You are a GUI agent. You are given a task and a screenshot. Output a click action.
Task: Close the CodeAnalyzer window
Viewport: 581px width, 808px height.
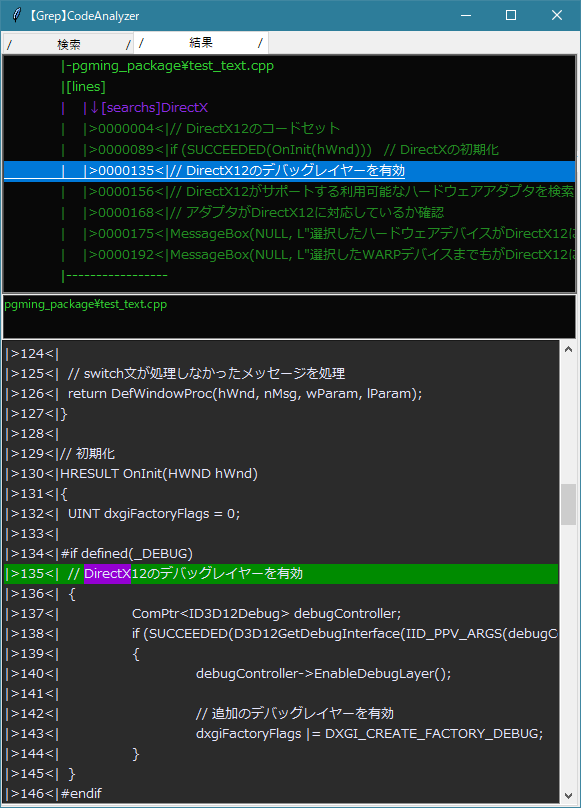point(557,15)
